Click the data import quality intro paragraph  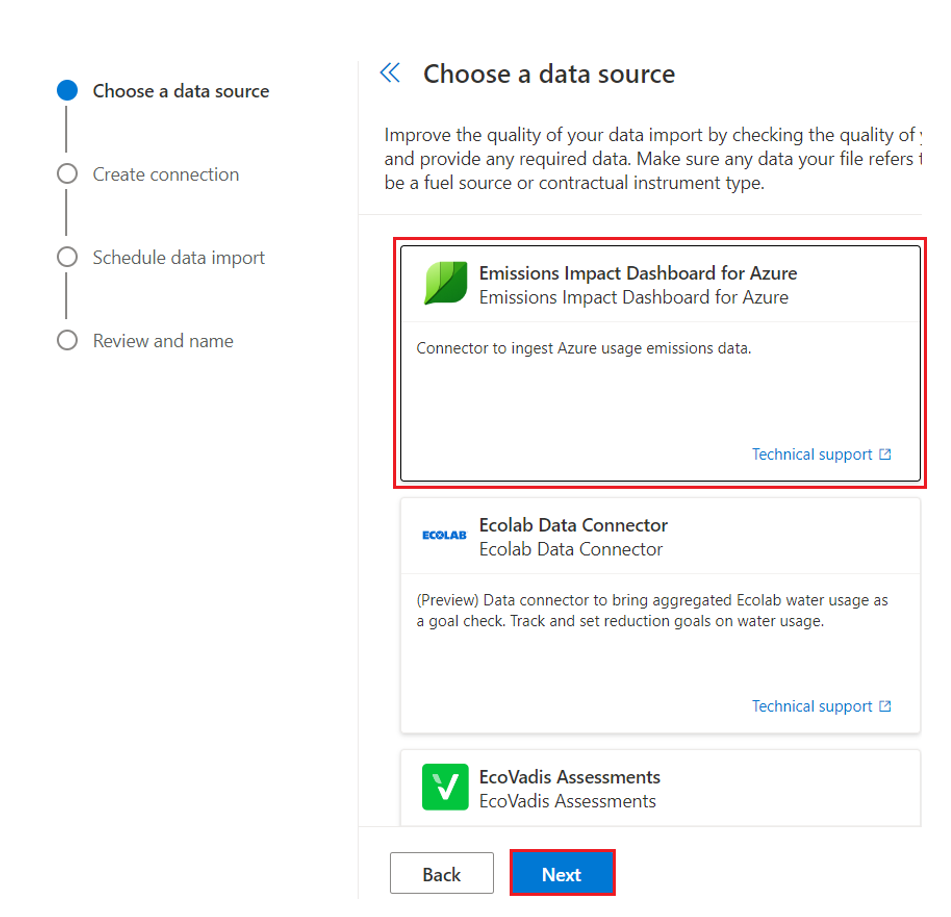(653, 158)
